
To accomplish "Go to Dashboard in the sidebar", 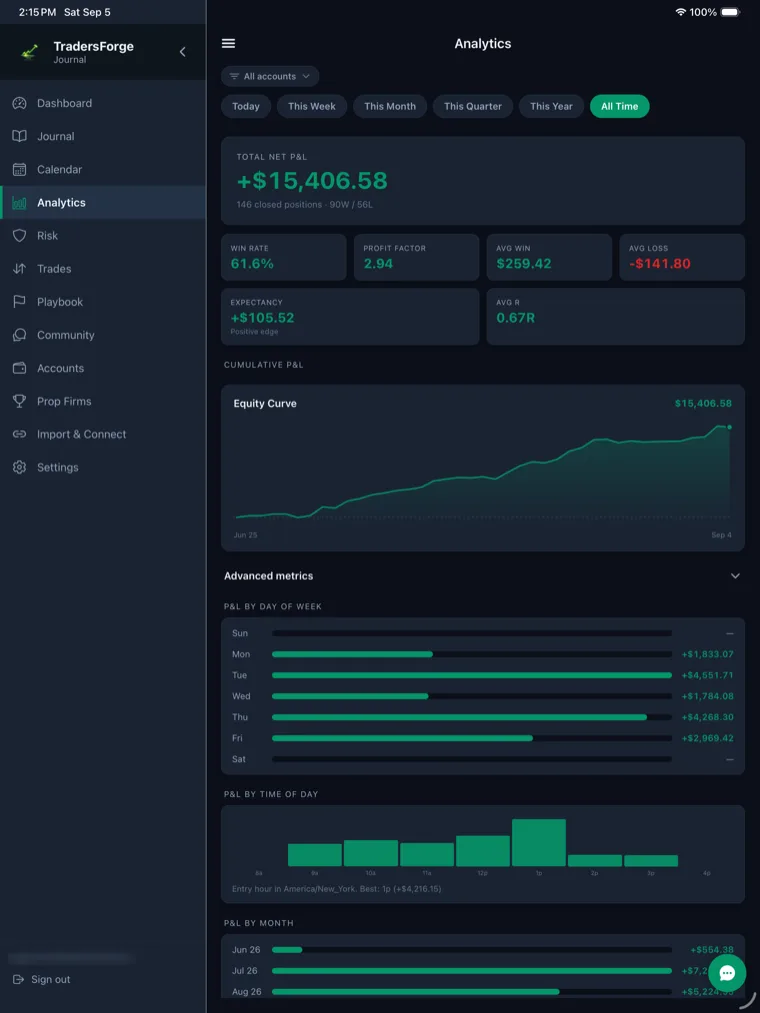I will tap(103, 103).
